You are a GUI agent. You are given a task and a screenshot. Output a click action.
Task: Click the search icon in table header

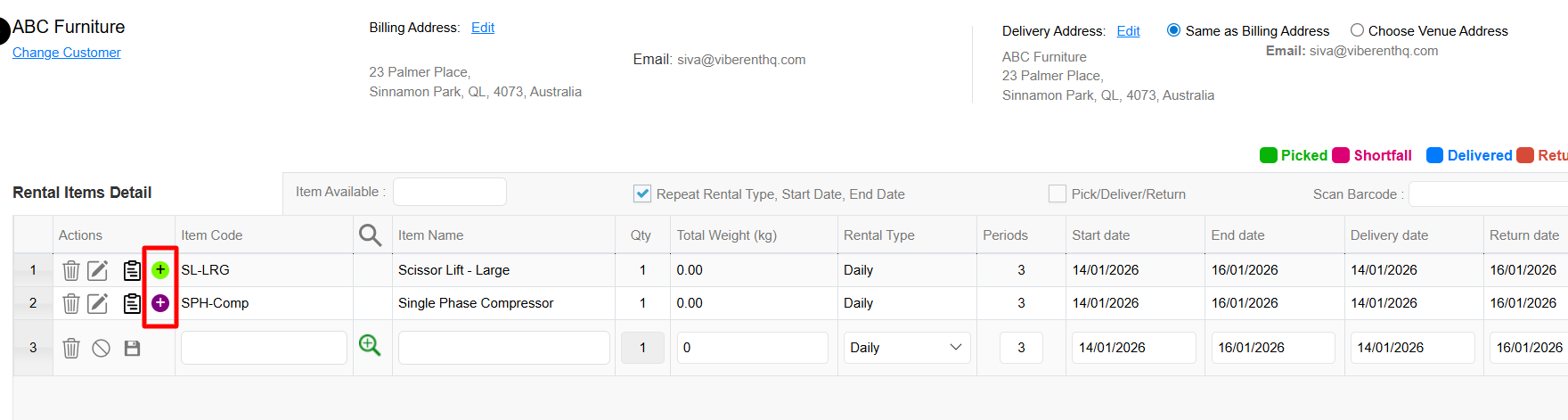[370, 235]
